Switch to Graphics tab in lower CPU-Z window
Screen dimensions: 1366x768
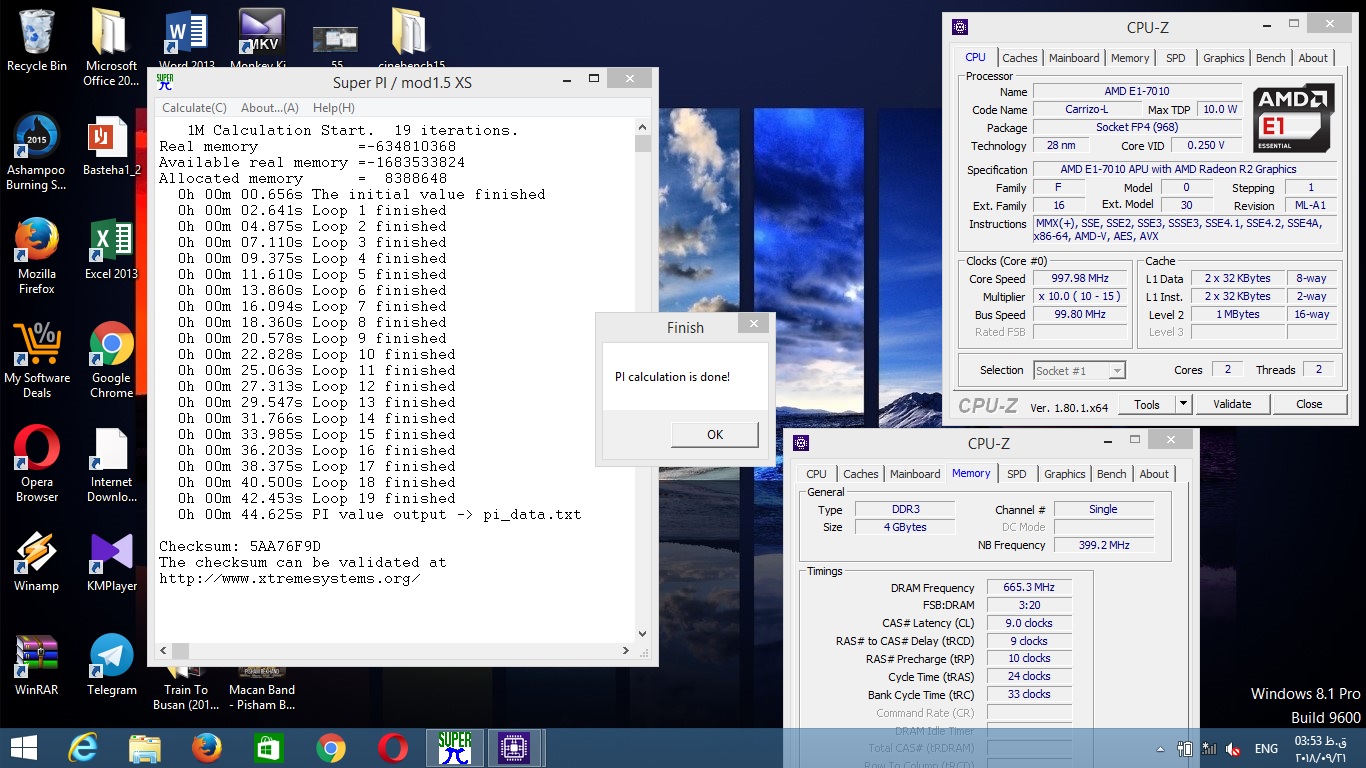(x=1065, y=474)
